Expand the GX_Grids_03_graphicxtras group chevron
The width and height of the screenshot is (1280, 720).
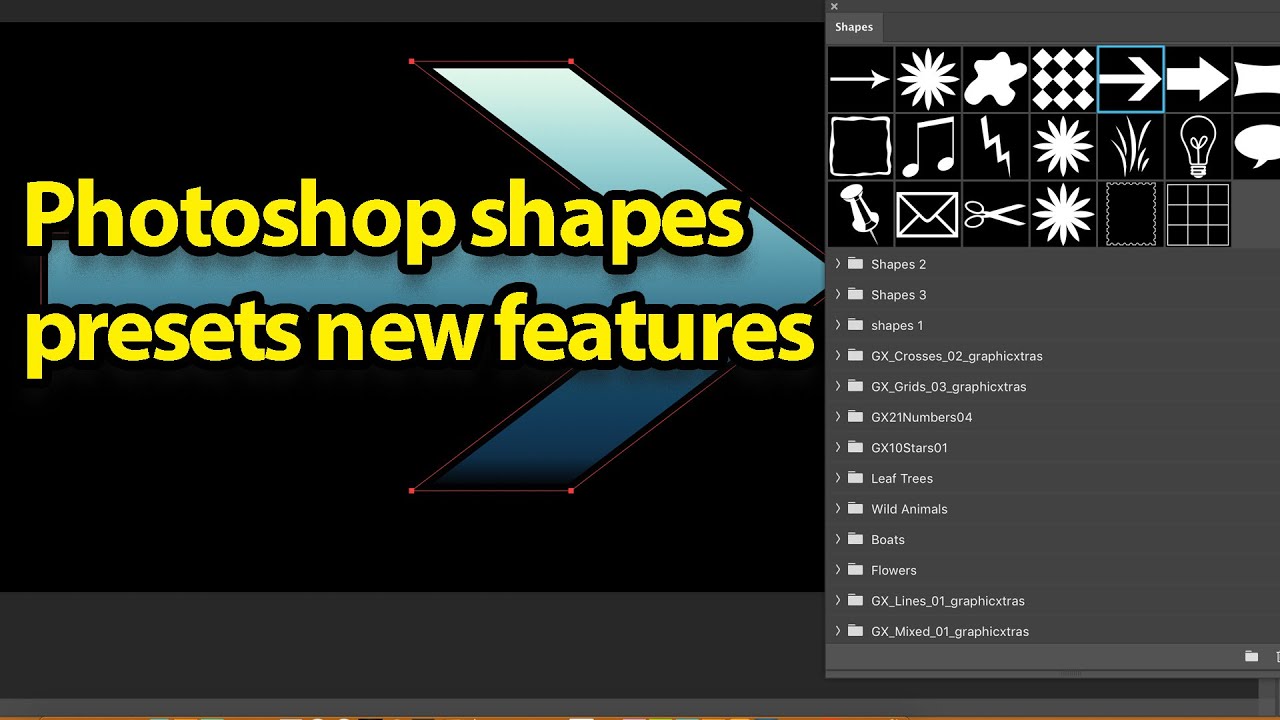click(x=838, y=386)
